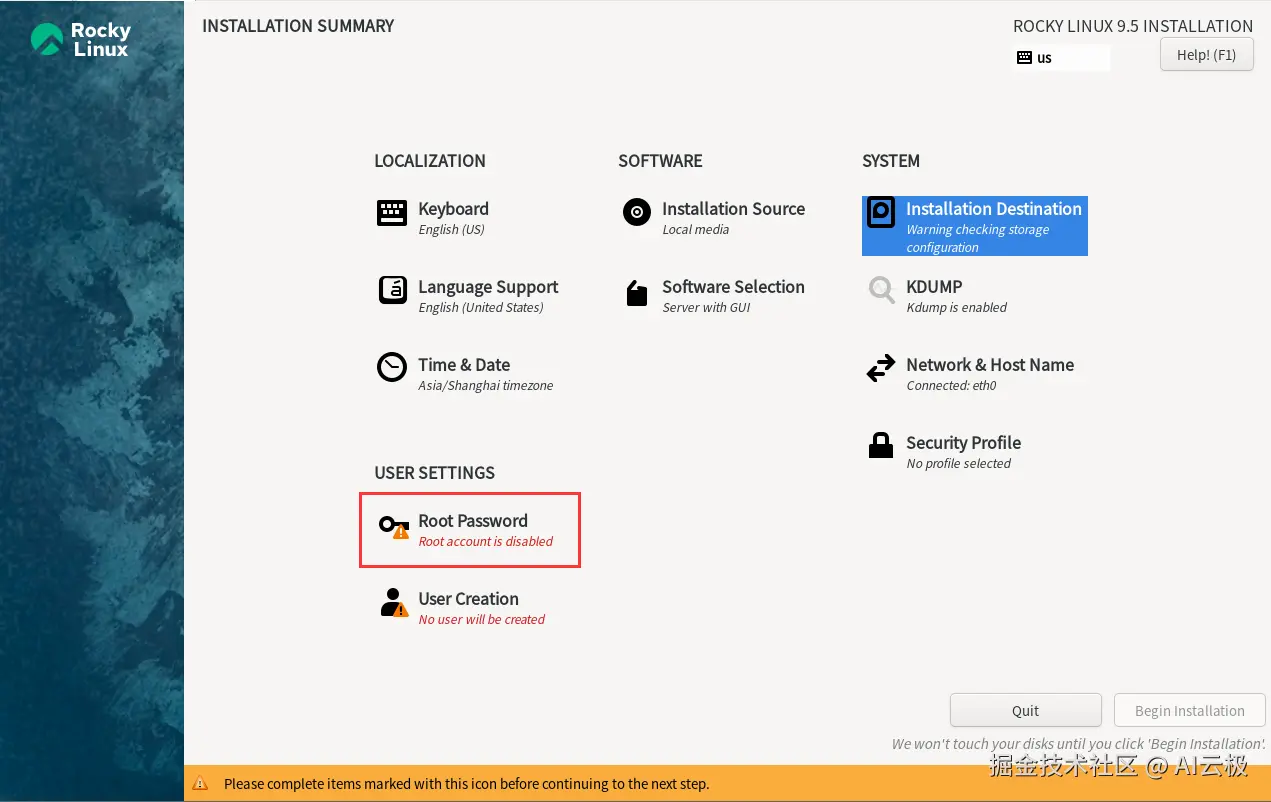
Task: Click 'No user will be created' status text
Action: (x=481, y=619)
